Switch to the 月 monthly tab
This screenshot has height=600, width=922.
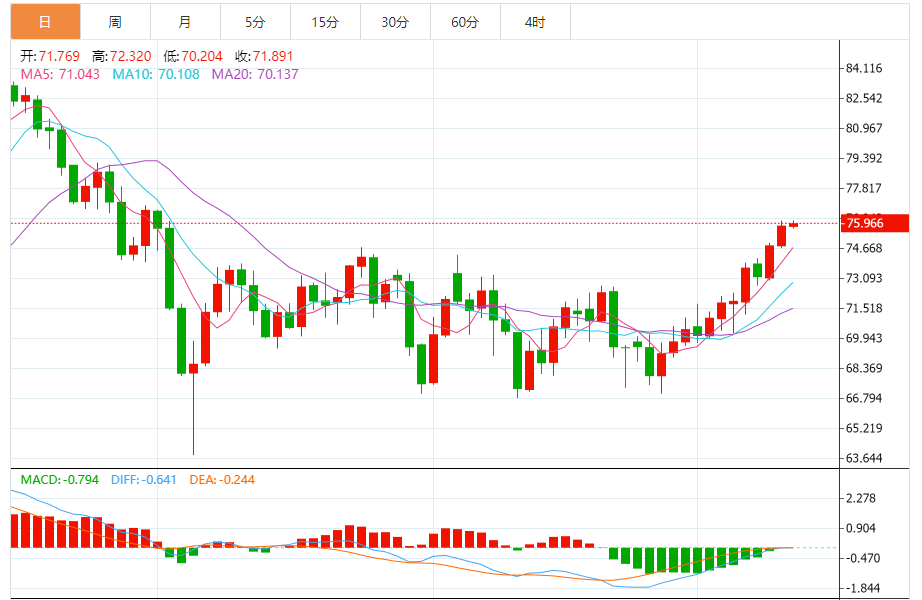[185, 22]
